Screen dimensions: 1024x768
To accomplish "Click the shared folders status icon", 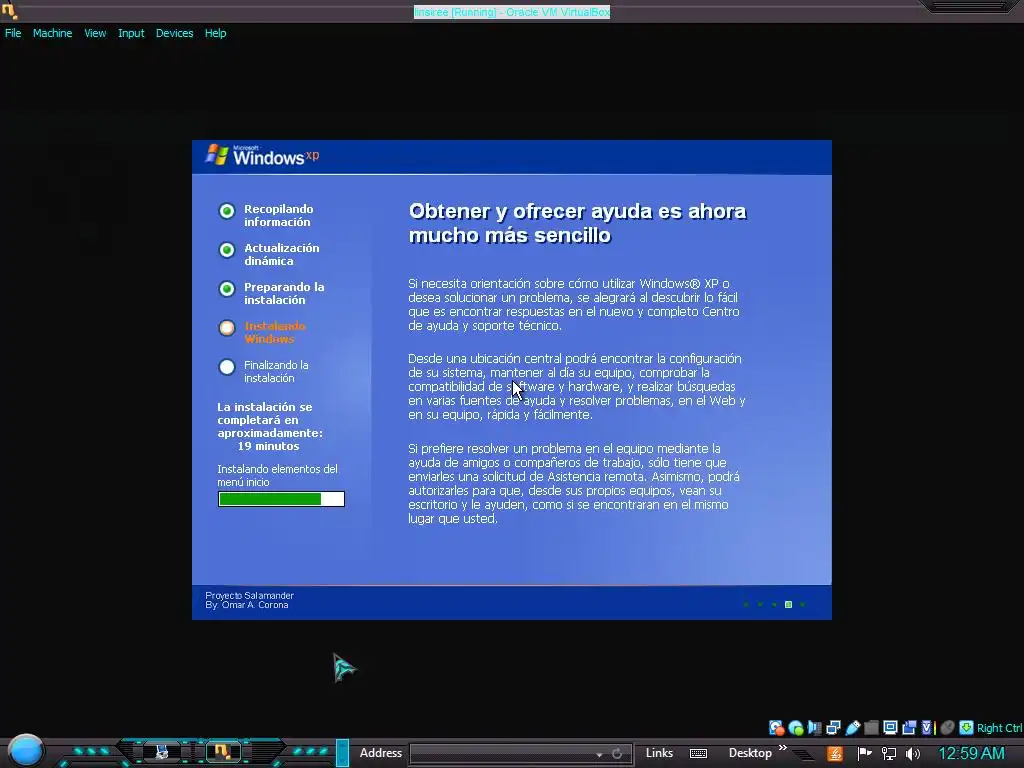I will [x=871, y=728].
